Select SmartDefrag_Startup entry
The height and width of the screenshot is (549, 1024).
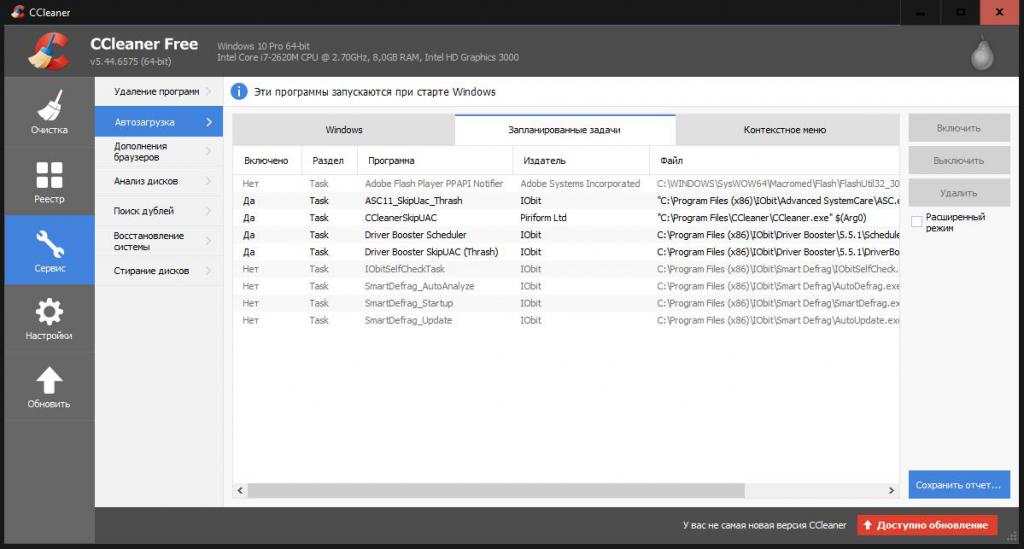tap(566, 303)
